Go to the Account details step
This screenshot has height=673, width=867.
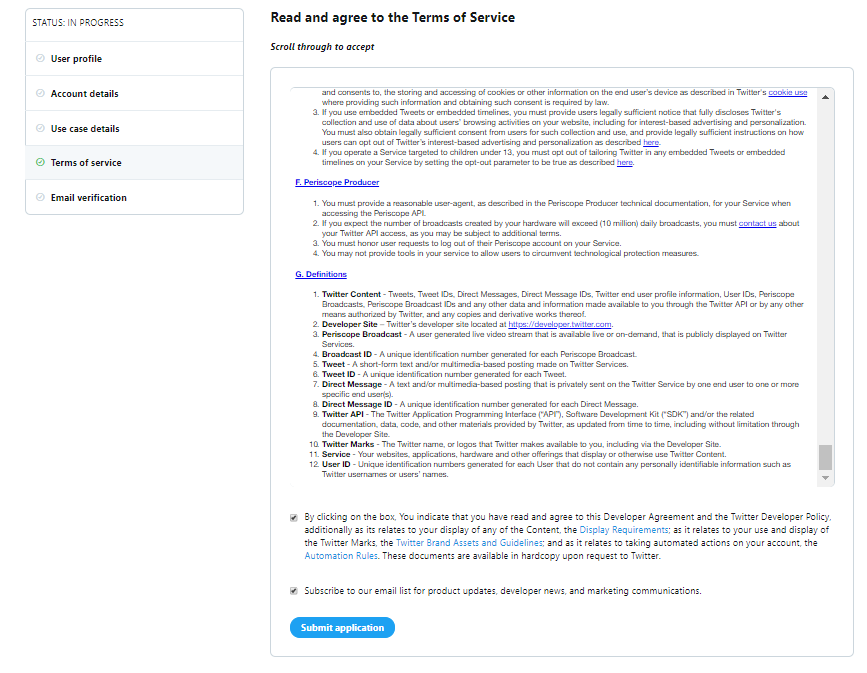[x=134, y=93]
